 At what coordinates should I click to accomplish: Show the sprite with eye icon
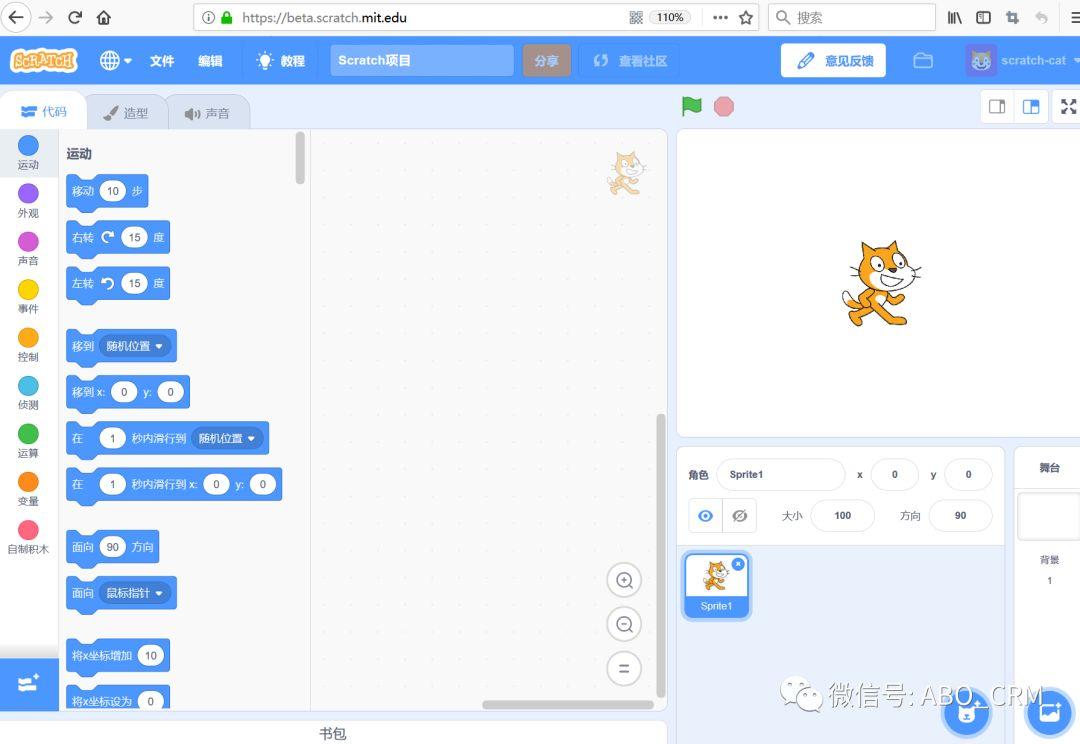705,516
